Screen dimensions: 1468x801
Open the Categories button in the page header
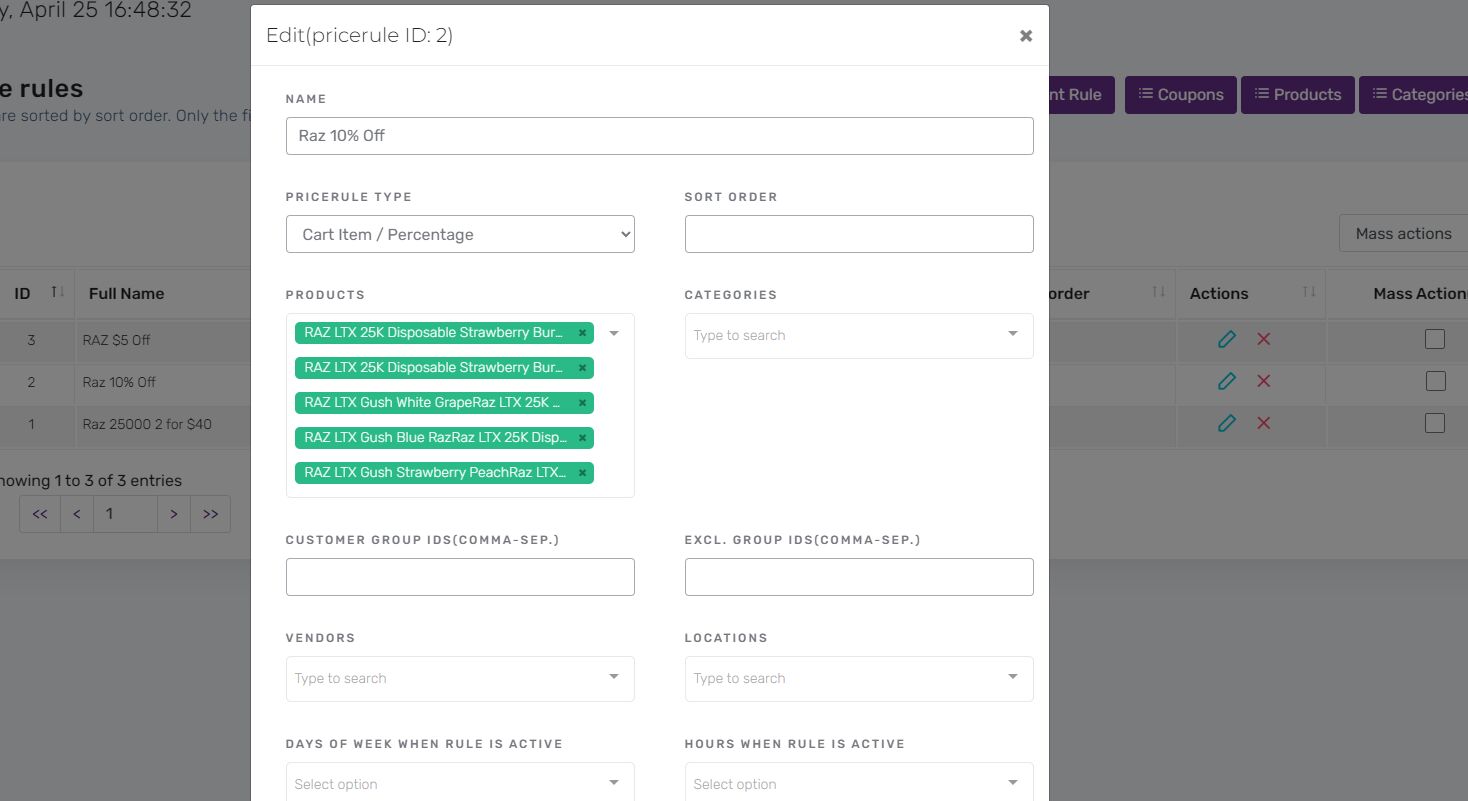(x=1414, y=95)
